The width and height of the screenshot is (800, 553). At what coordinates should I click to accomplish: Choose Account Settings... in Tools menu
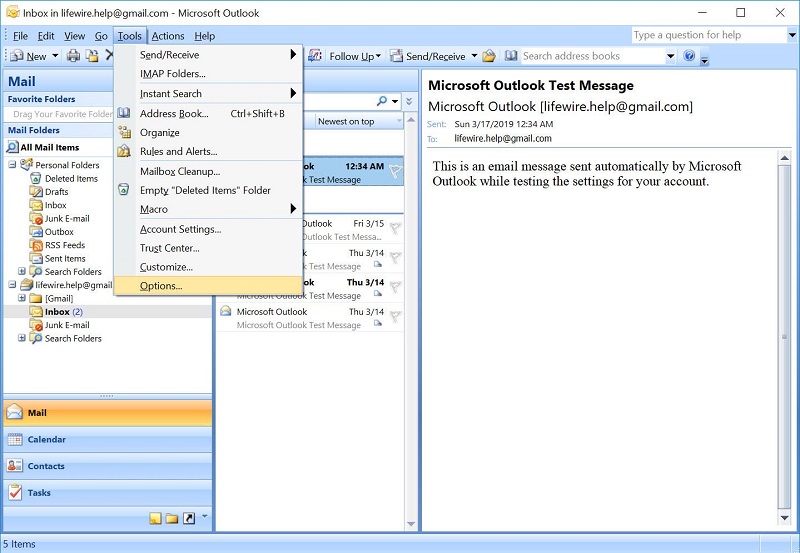[209, 229]
